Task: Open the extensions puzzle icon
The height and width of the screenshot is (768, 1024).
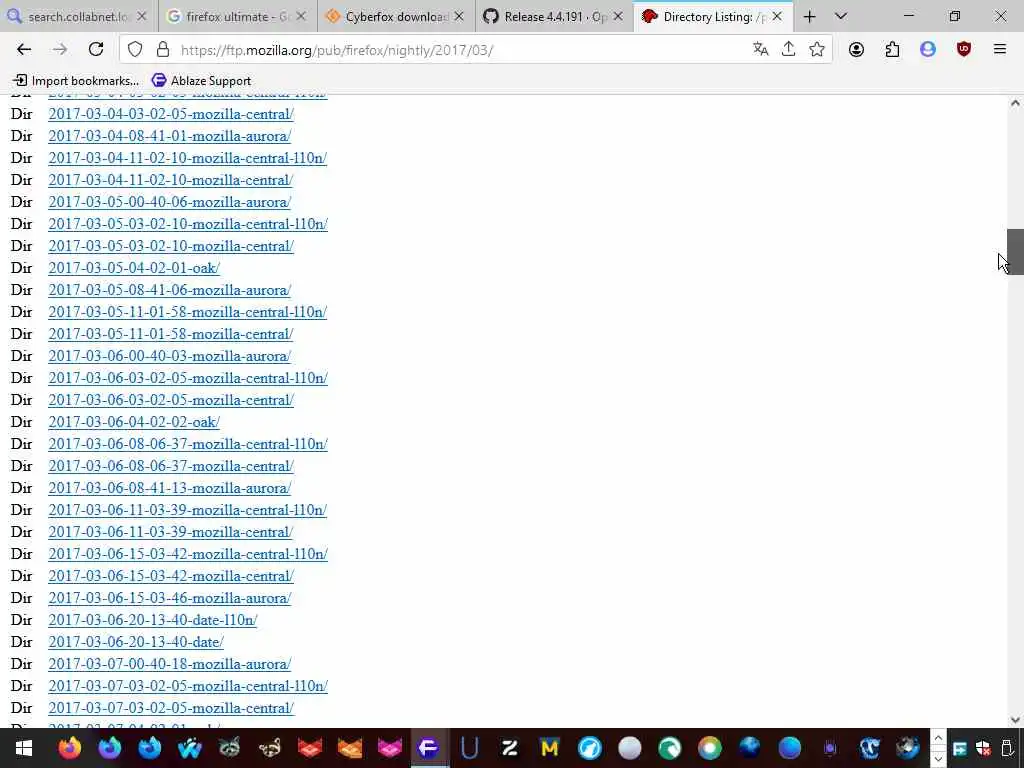Action: point(892,49)
